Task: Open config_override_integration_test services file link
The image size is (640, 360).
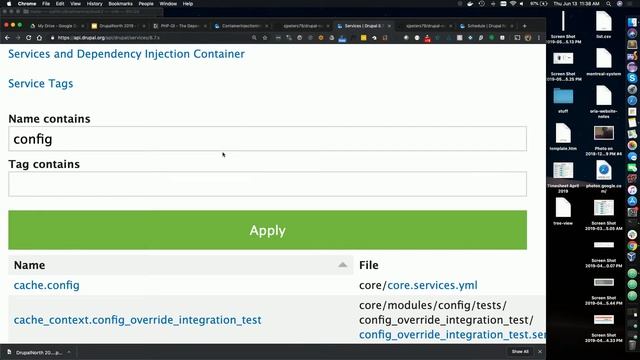Action: pyautogui.click(x=452, y=334)
